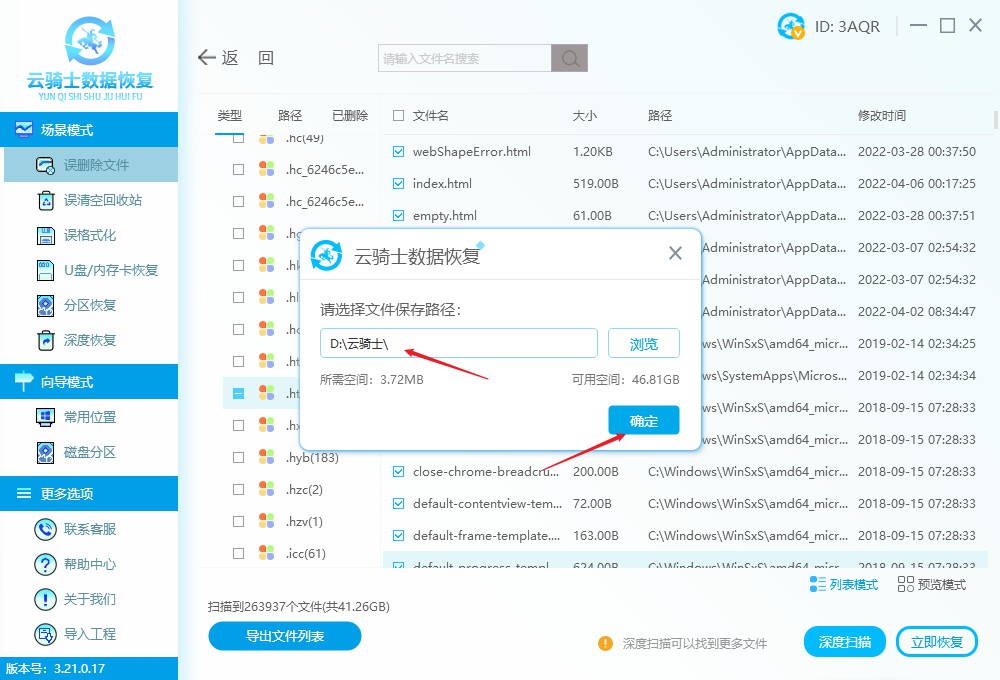This screenshot has height=680, width=1000.
Task: Select 误格式化 format recovery icon
Action: [x=45, y=235]
